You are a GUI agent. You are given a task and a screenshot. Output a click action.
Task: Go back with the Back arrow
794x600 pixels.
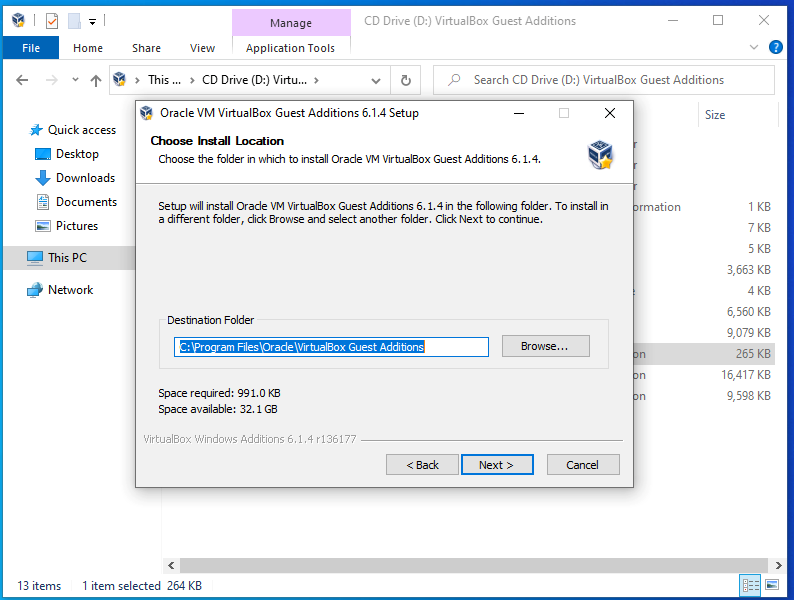point(22,80)
